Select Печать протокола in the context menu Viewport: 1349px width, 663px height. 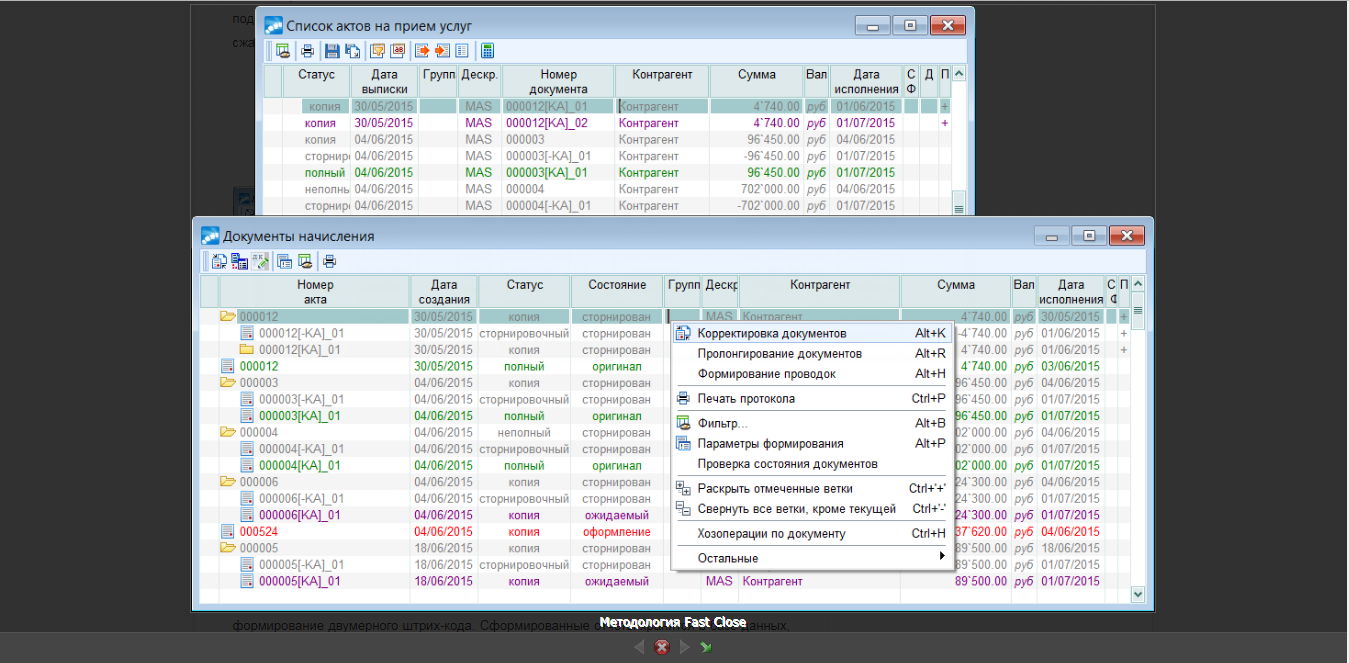pyautogui.click(x=746, y=399)
